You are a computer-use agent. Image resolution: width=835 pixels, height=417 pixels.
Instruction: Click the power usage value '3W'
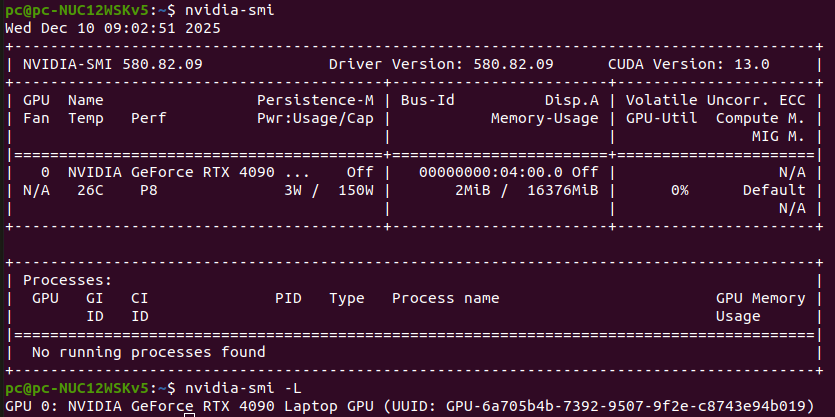[293, 190]
